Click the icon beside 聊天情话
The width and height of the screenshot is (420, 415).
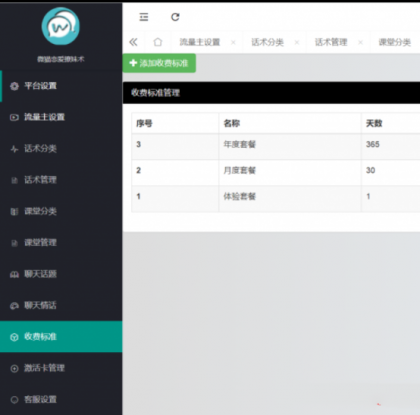pos(14,306)
